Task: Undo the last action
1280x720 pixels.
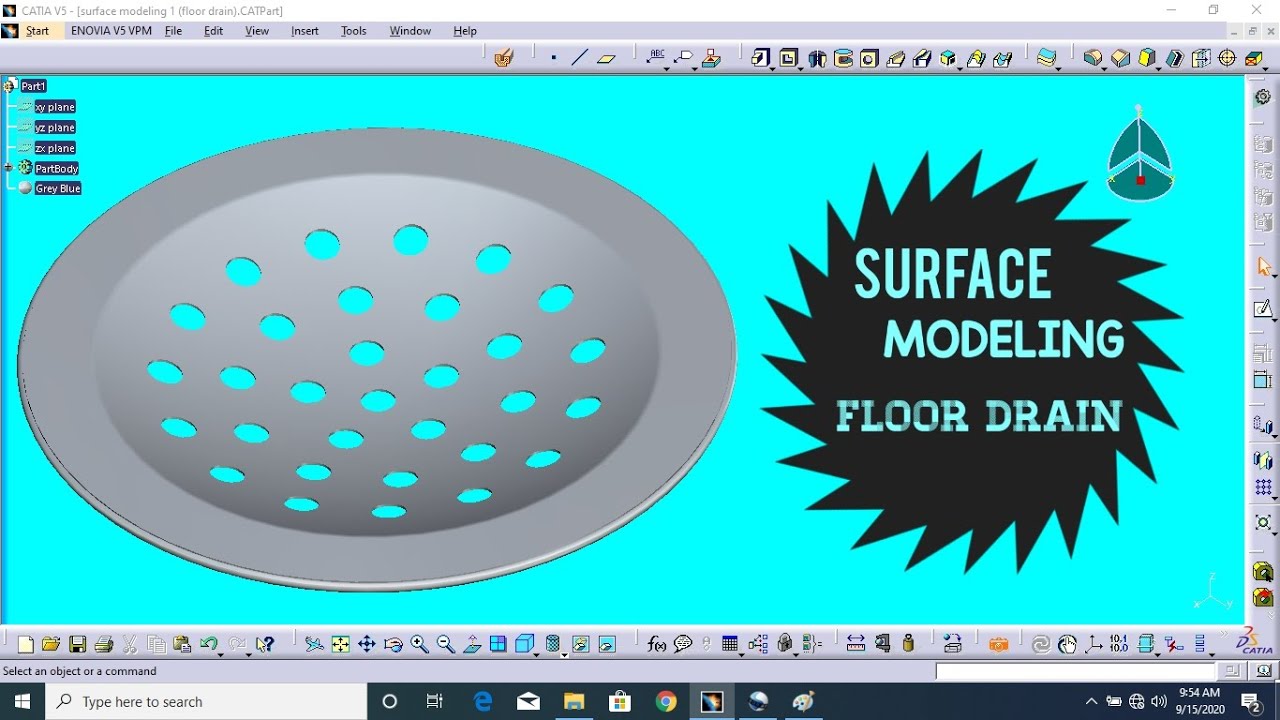Action: [x=208, y=643]
